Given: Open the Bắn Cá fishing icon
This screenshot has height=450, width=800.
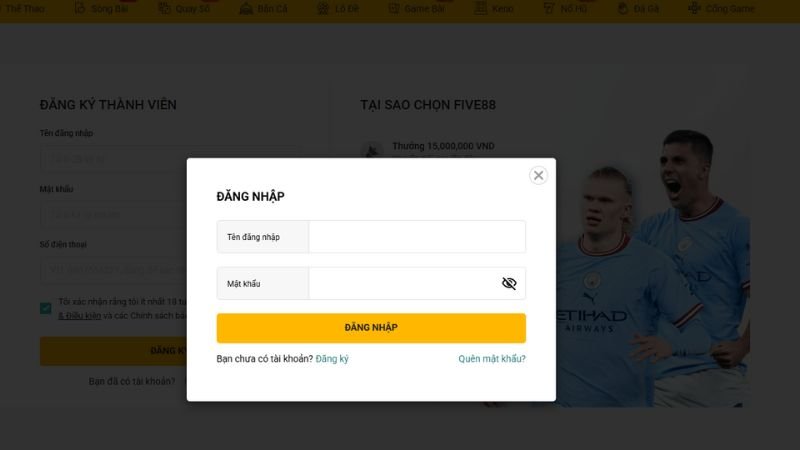Looking at the screenshot, I should (x=246, y=8).
